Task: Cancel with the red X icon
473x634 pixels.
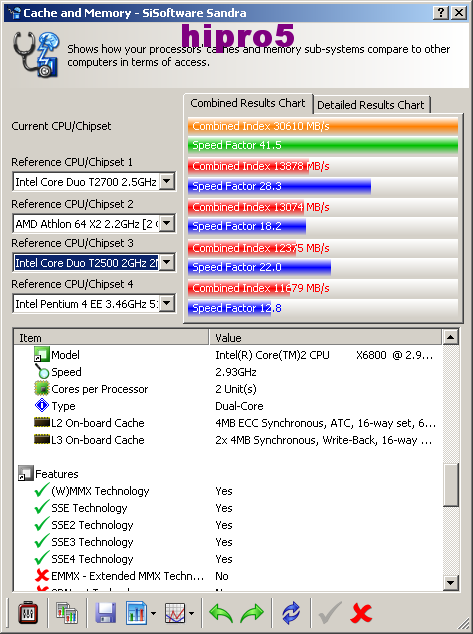Action: point(361,613)
